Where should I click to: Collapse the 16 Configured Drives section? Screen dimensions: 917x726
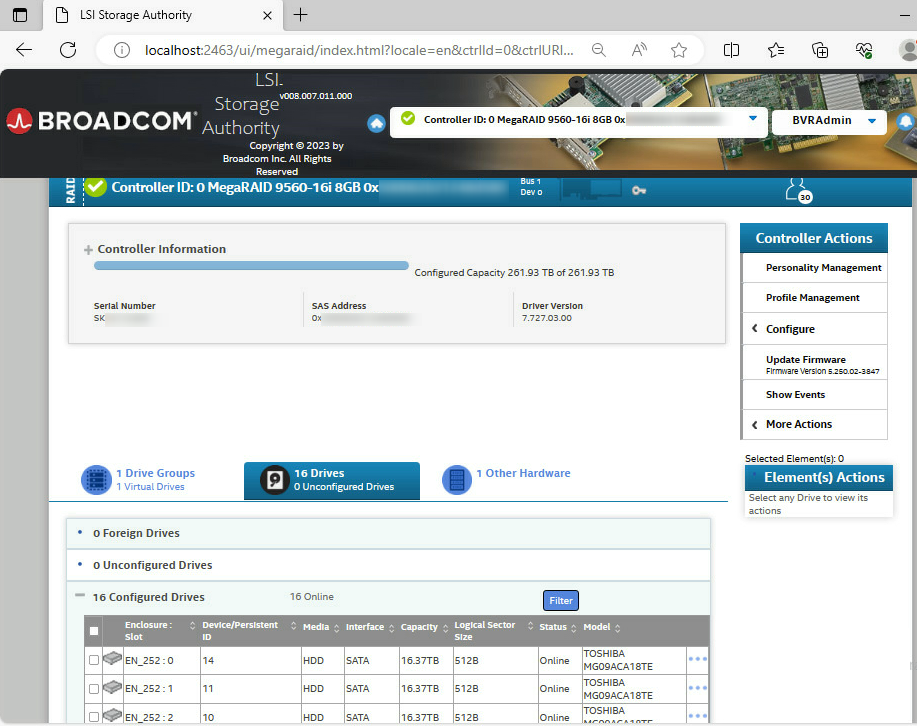pyautogui.click(x=79, y=596)
